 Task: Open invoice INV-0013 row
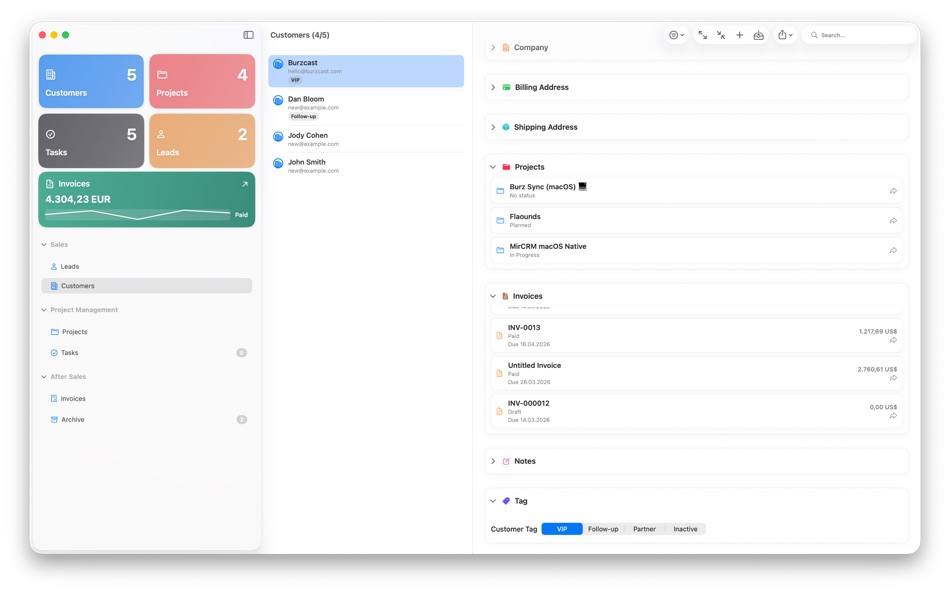[696, 335]
